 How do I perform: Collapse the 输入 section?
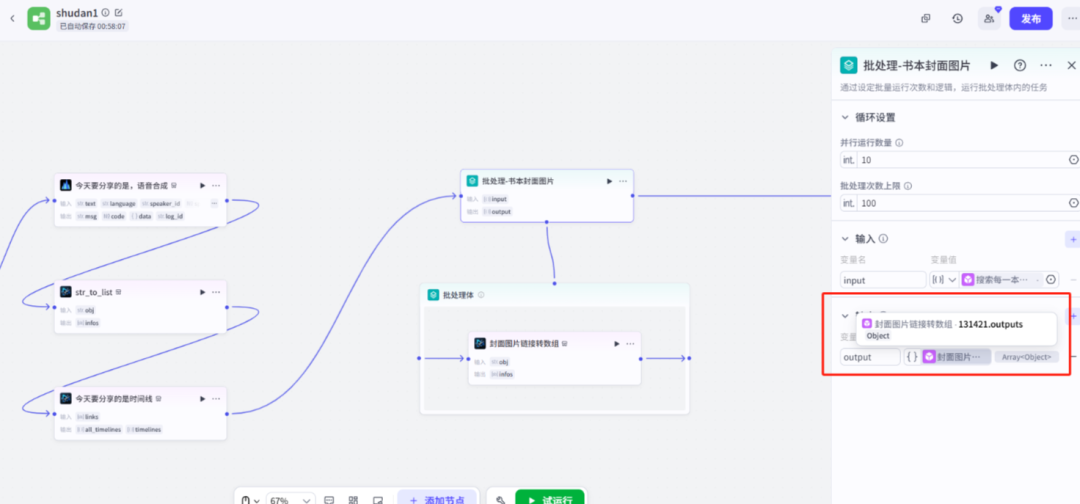pyautogui.click(x=845, y=239)
